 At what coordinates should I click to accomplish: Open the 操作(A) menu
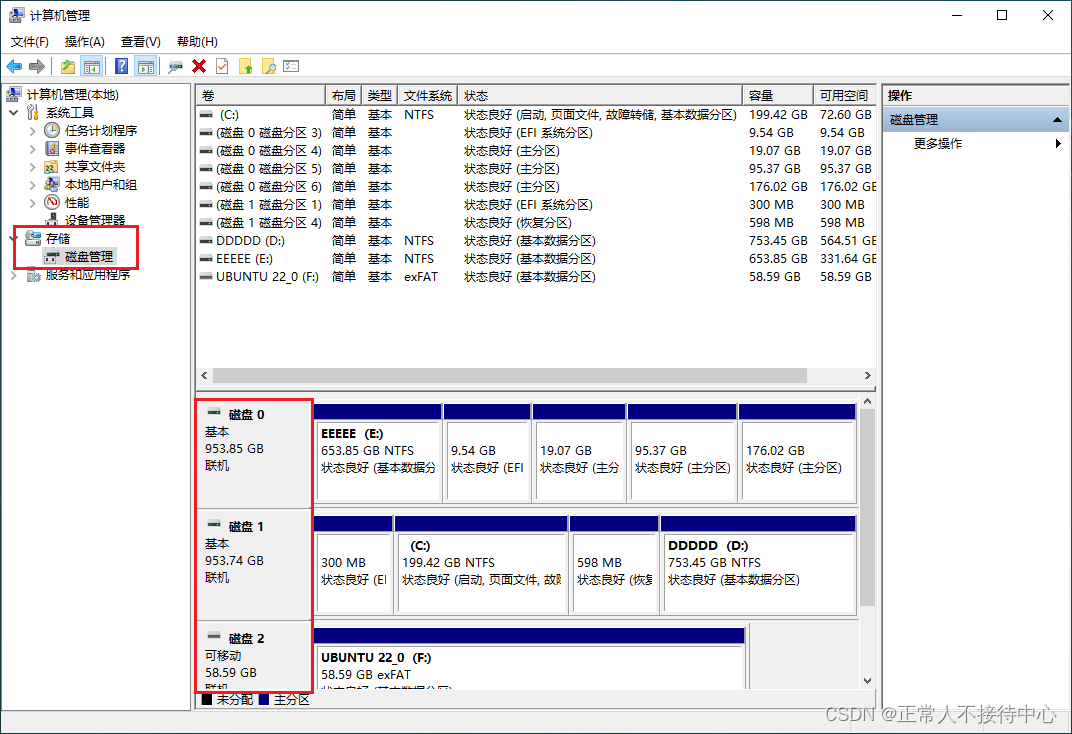click(84, 41)
